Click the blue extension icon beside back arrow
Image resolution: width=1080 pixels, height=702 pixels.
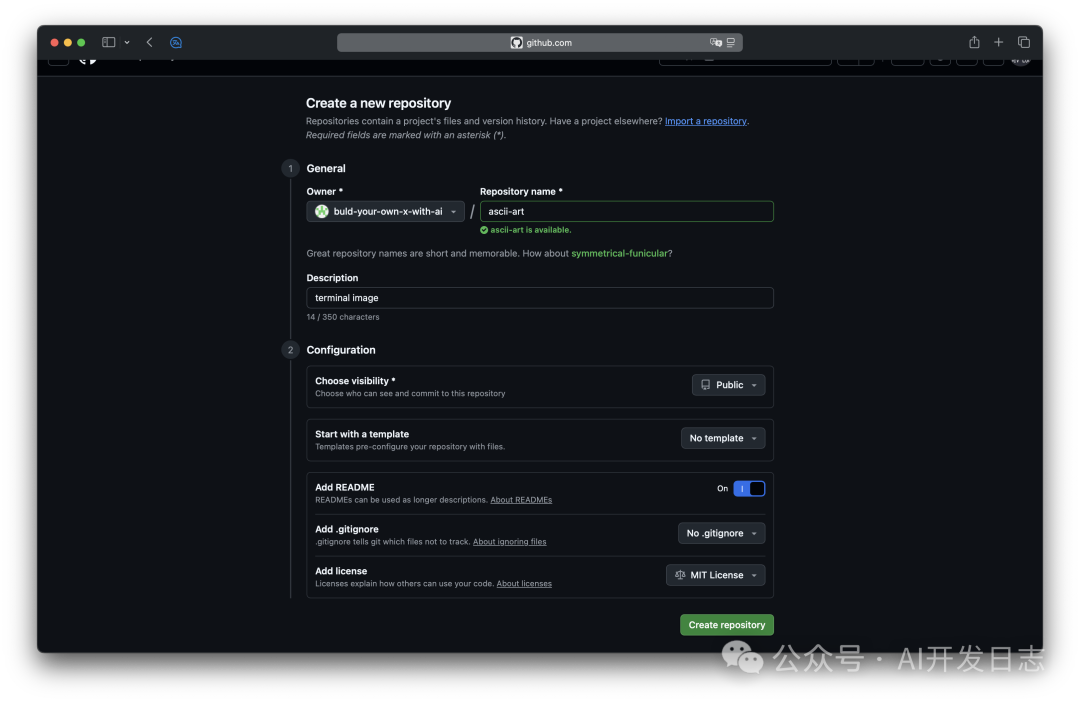[x=176, y=42]
